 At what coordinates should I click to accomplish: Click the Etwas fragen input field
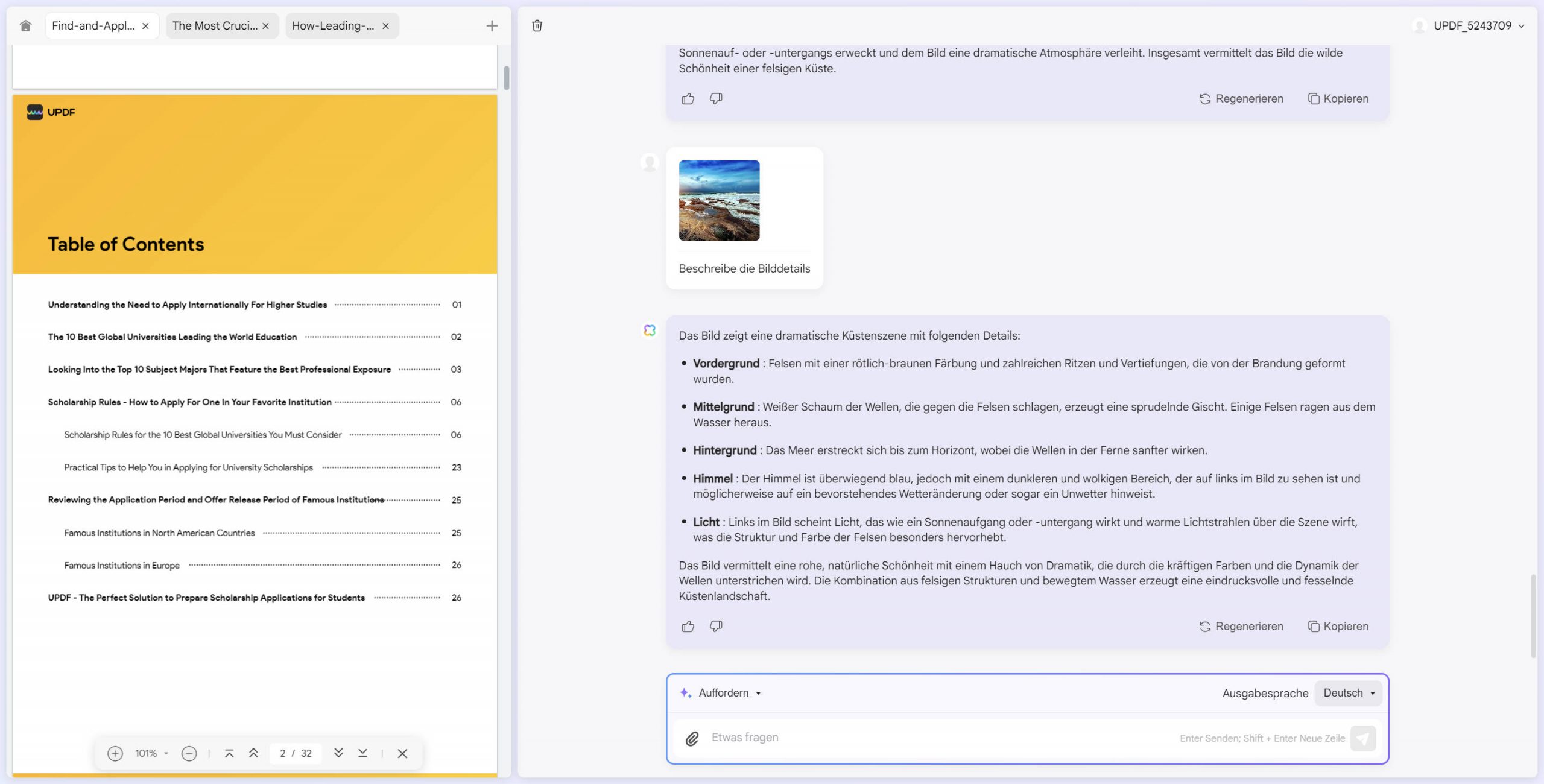[941, 738]
